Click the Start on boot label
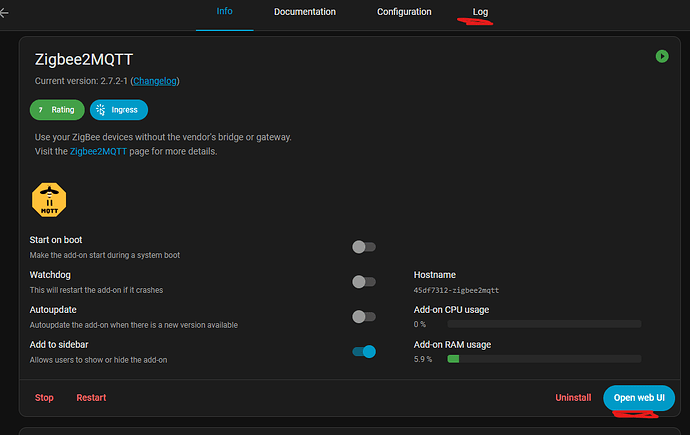Viewport: 690px width, 435px height. [56, 240]
